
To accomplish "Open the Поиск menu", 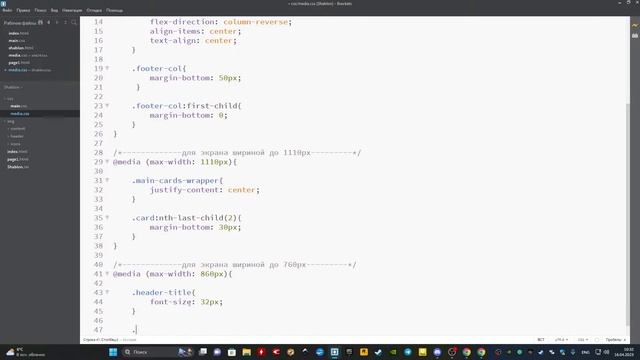I will click(x=40, y=10).
